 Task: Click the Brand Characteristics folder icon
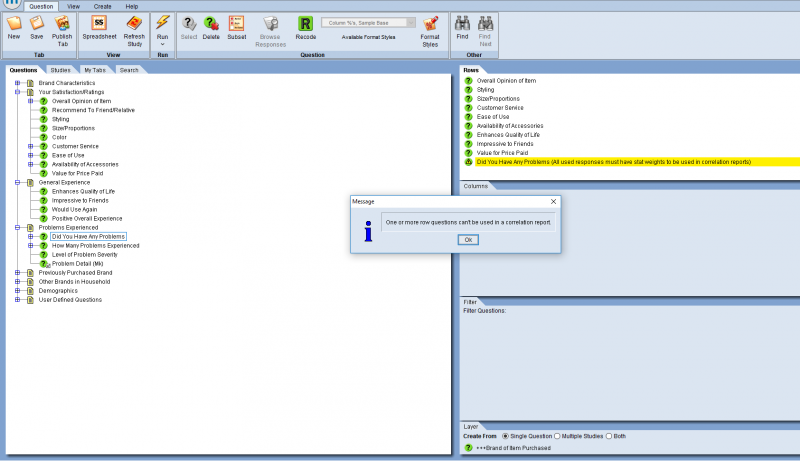tap(31, 83)
